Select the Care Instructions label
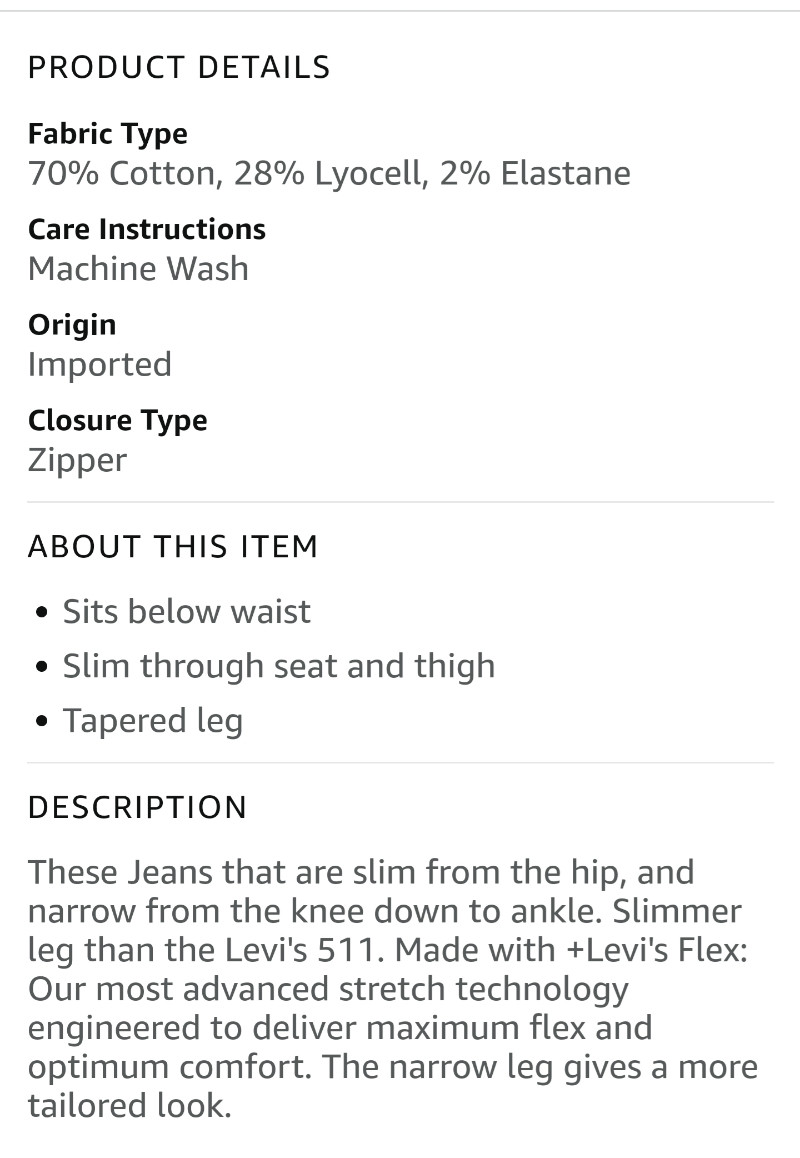 (x=147, y=229)
